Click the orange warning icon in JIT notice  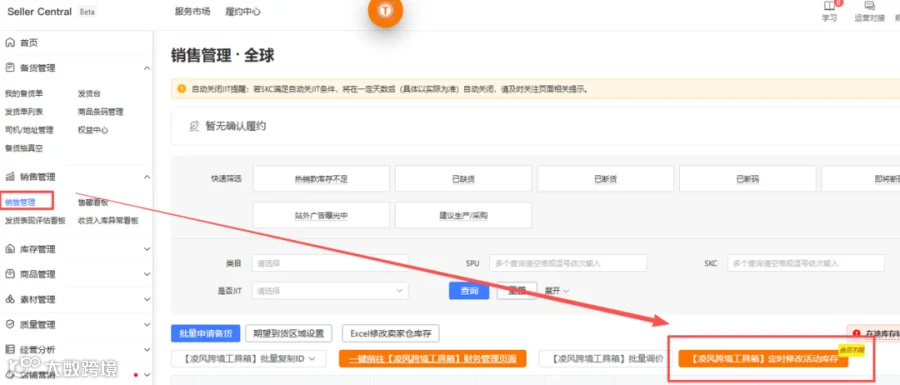click(181, 89)
